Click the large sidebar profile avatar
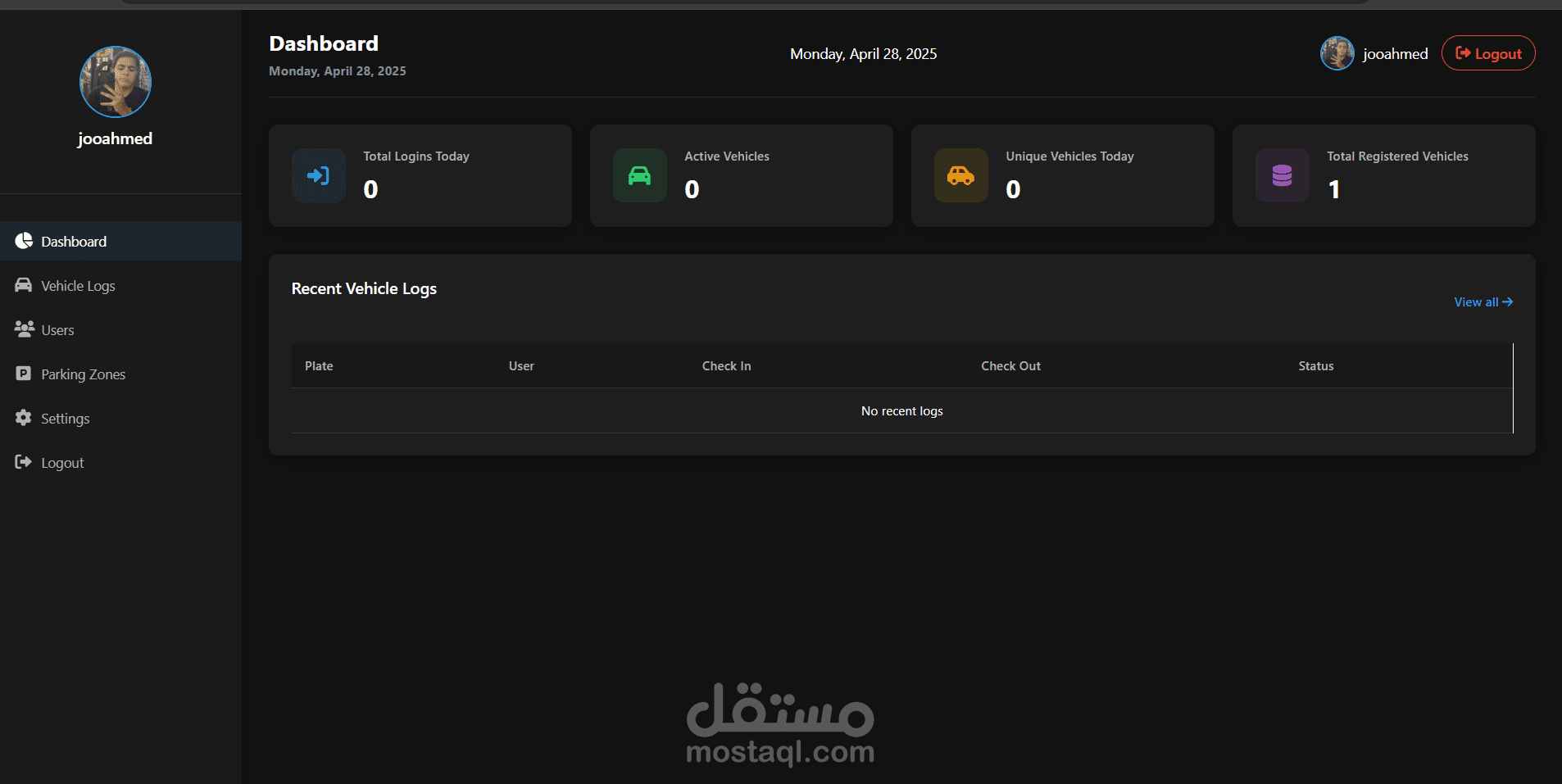1562x784 pixels. (116, 82)
